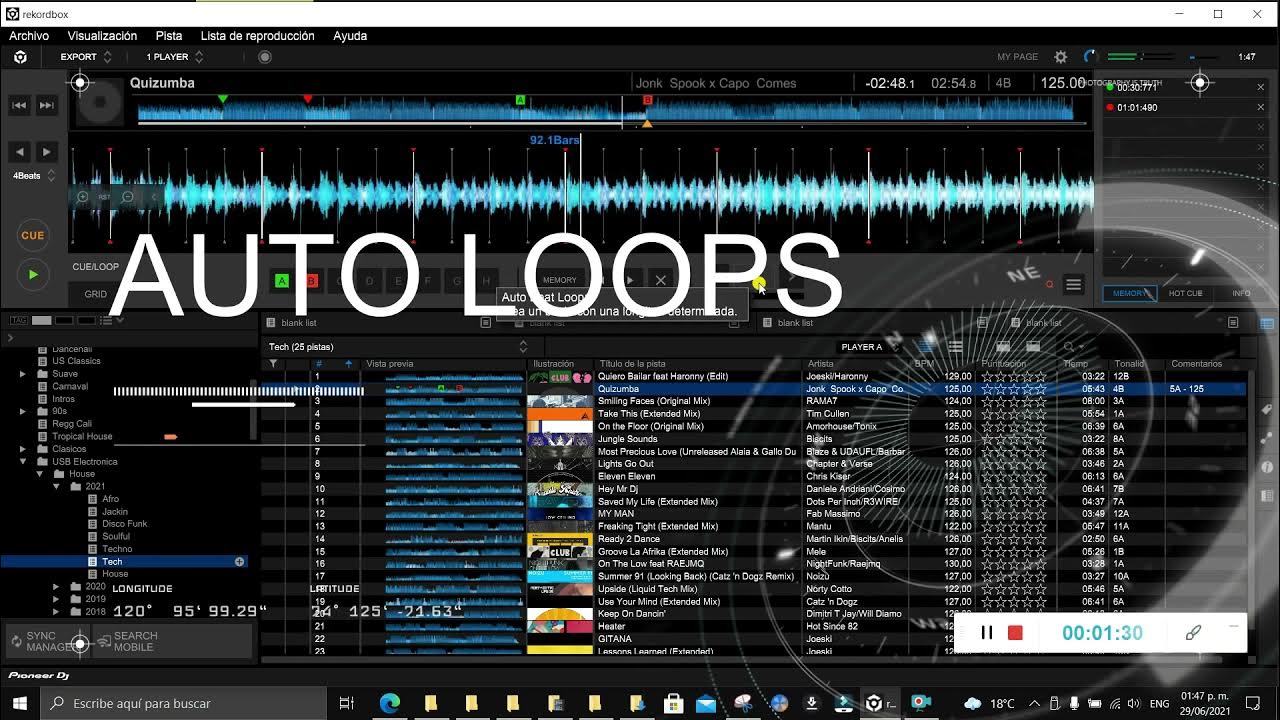The height and width of the screenshot is (720, 1280).
Task: Open Tech (25 pistas) playlist dropdown
Action: coord(397,347)
